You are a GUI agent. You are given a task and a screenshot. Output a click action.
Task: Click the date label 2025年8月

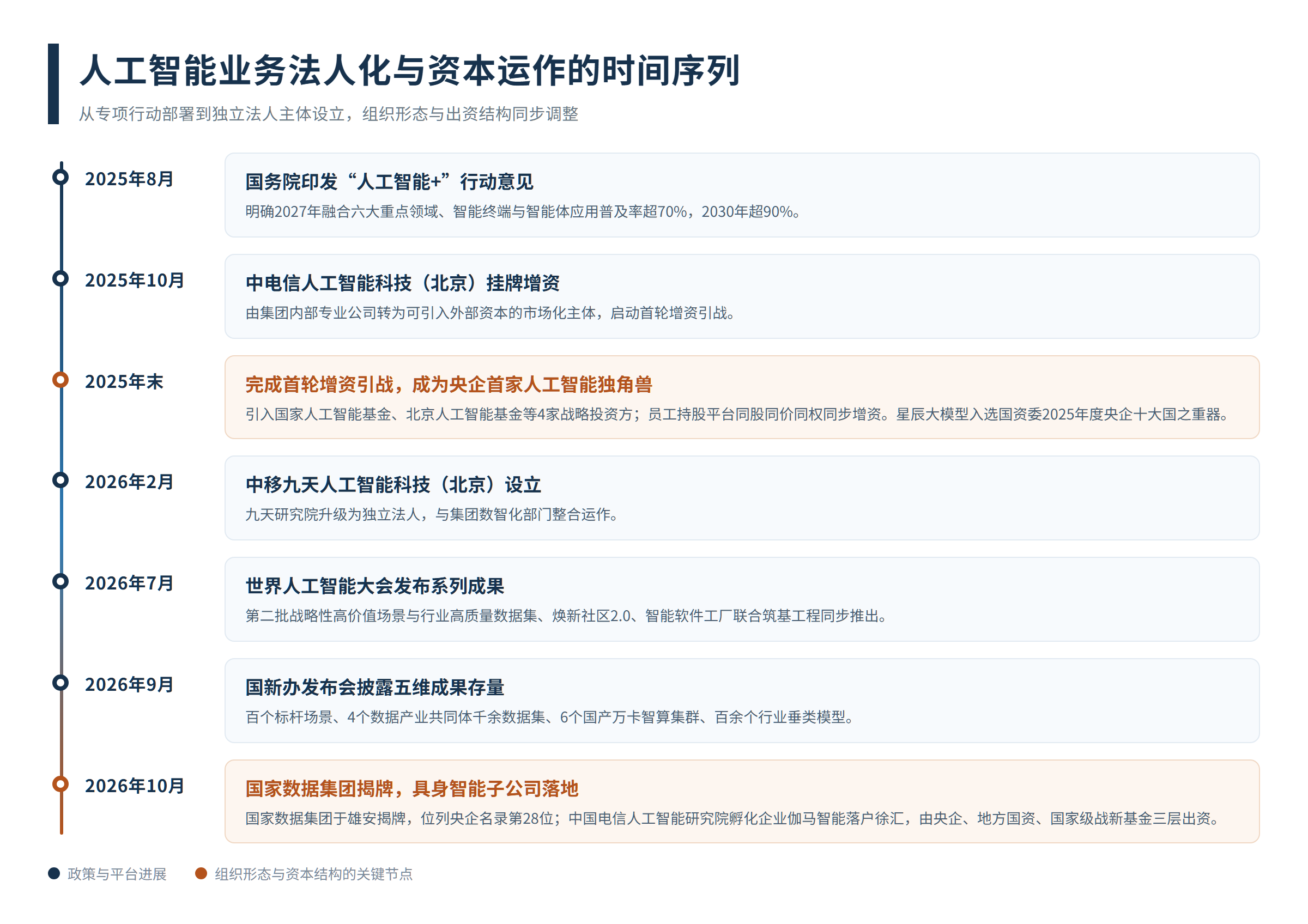[129, 179]
